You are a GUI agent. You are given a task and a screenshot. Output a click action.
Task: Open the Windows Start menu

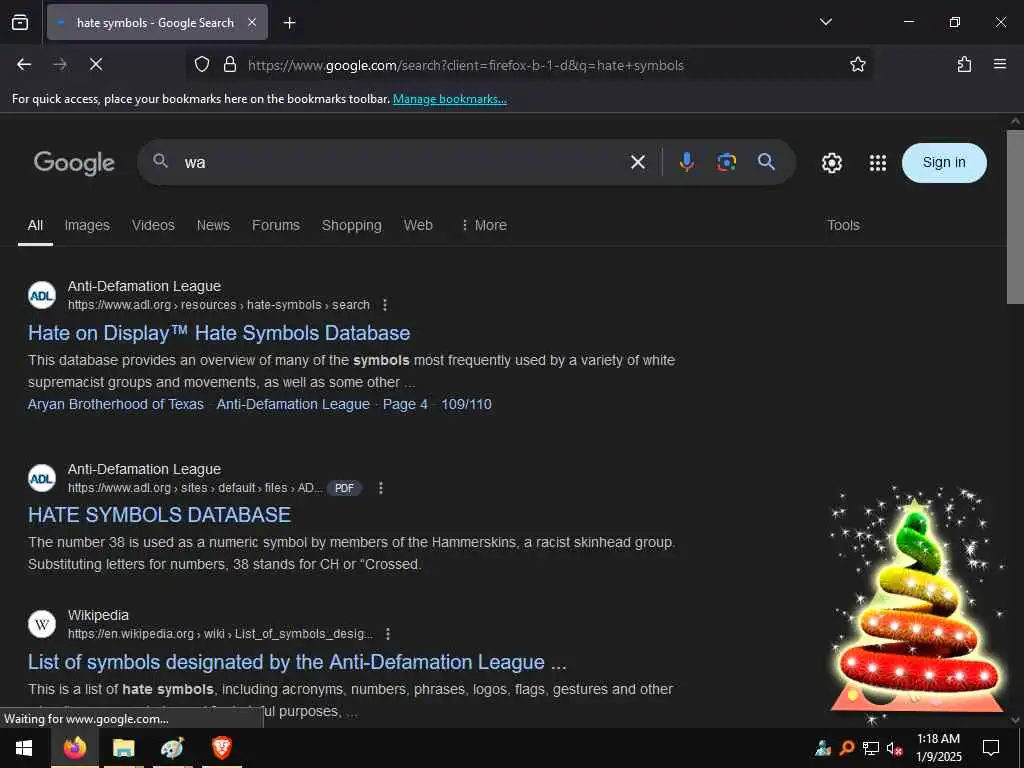[24, 748]
